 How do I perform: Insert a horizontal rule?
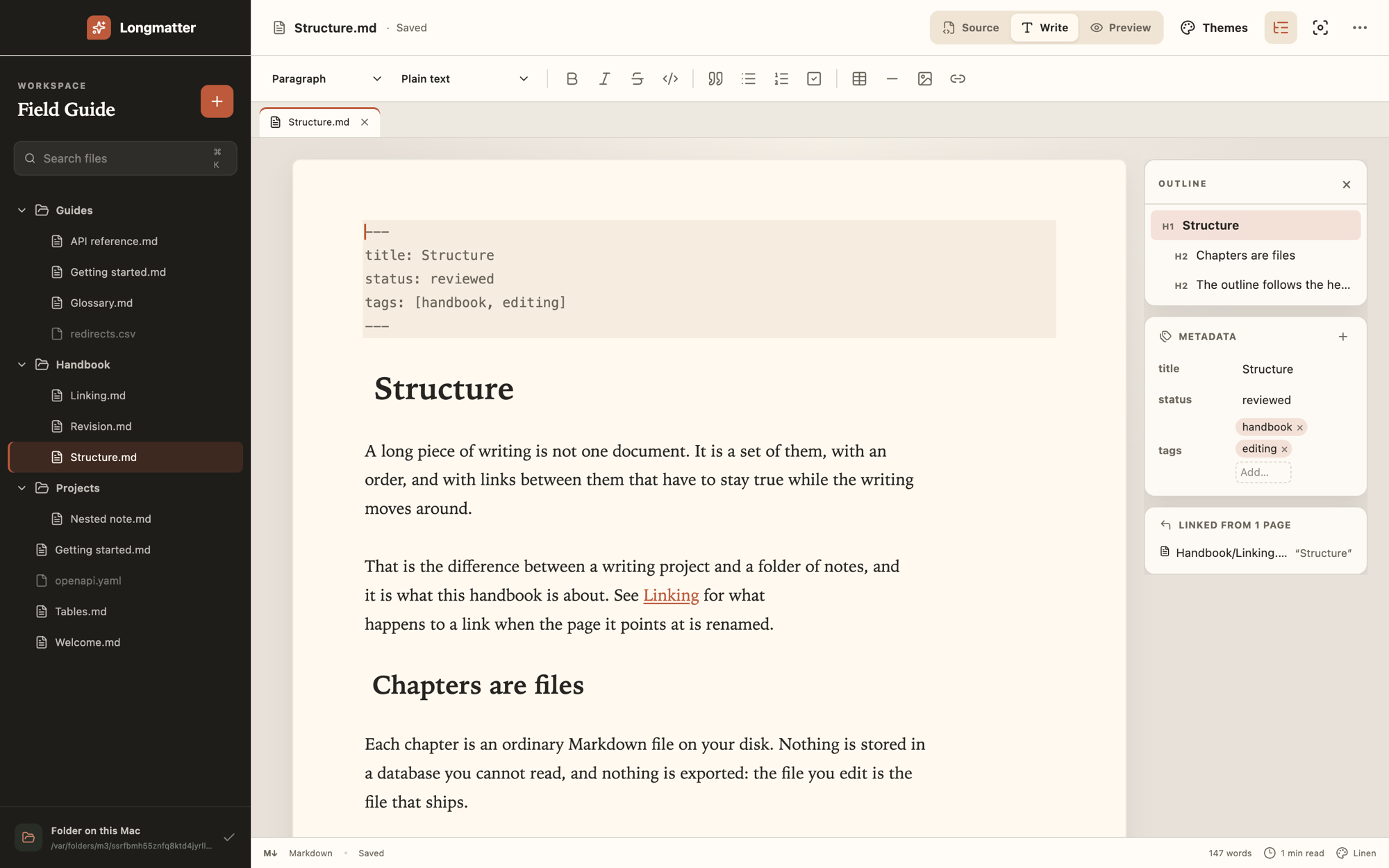tap(892, 78)
